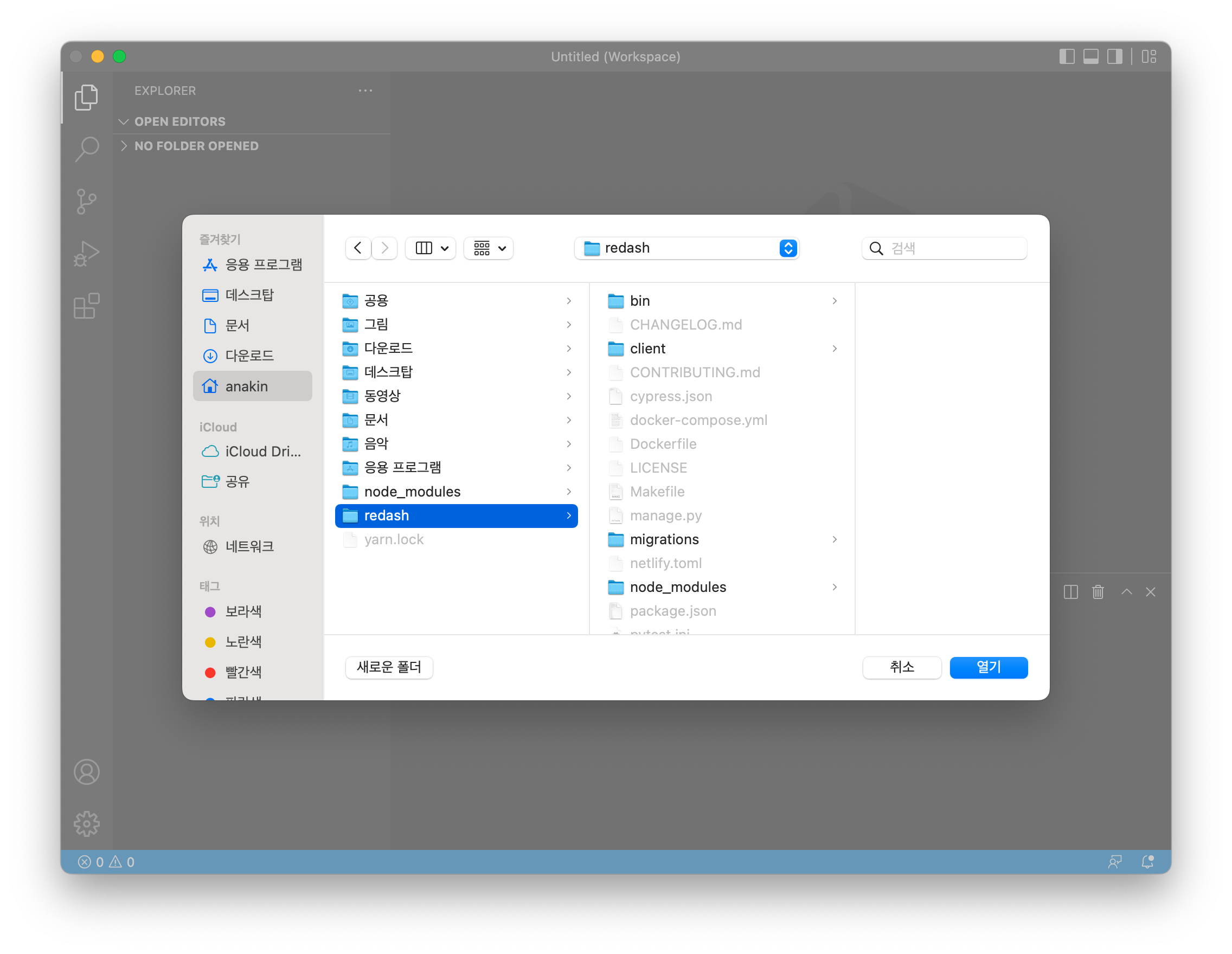Open the Search view in activity bar
1232x954 pixels.
pyautogui.click(x=86, y=150)
